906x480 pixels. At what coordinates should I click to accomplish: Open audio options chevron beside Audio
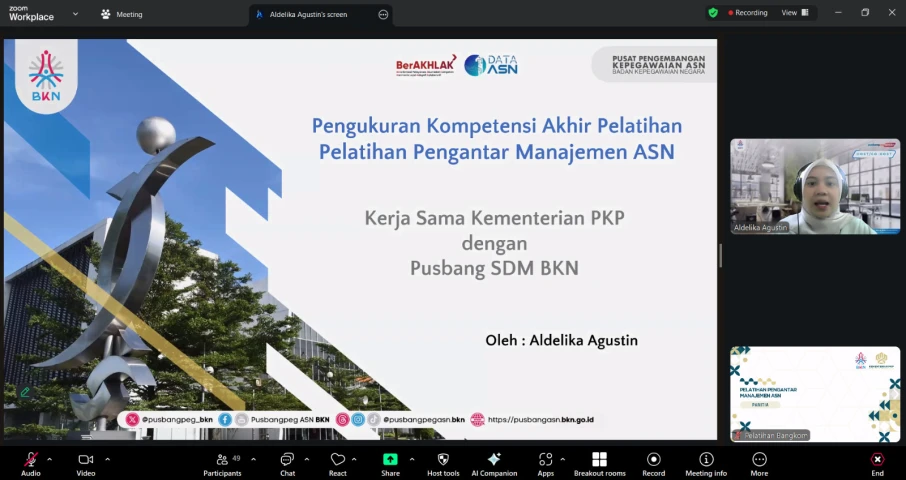point(49,460)
